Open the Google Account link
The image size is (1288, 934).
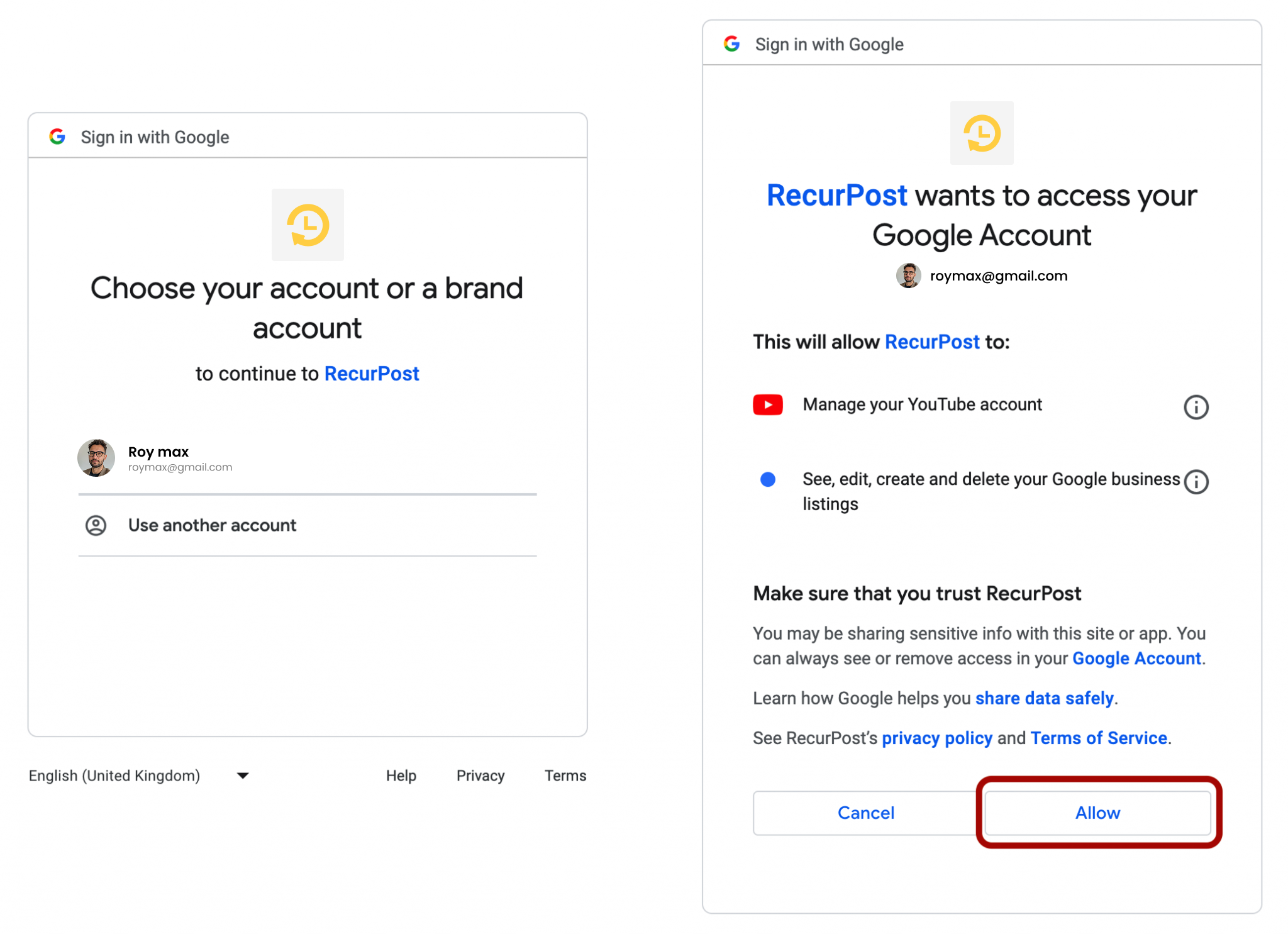click(1136, 659)
